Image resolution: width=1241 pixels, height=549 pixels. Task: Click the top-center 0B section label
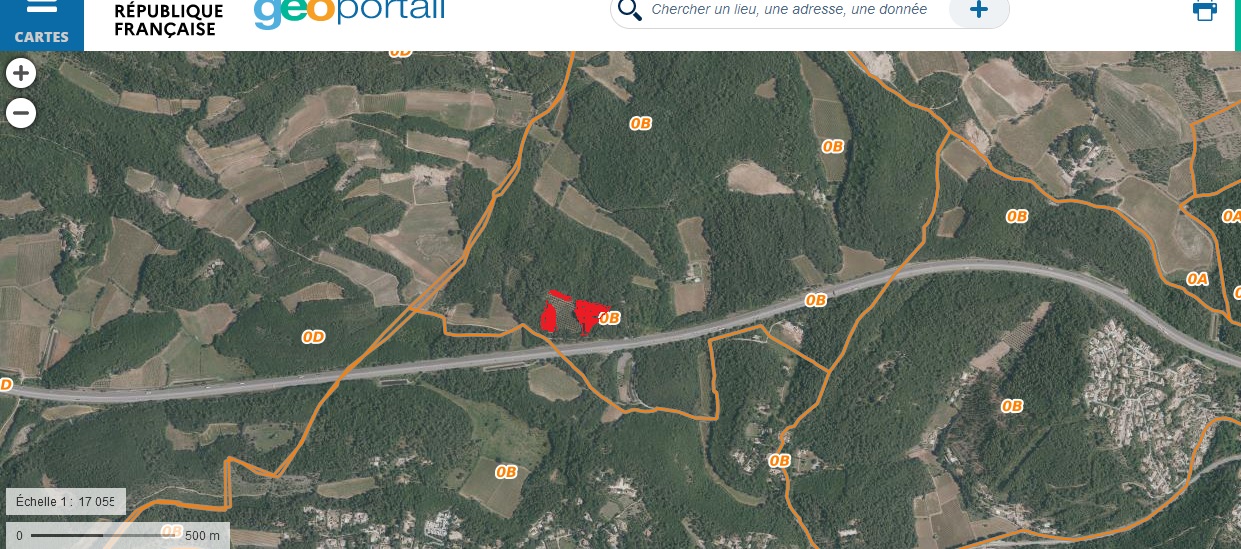pos(640,123)
